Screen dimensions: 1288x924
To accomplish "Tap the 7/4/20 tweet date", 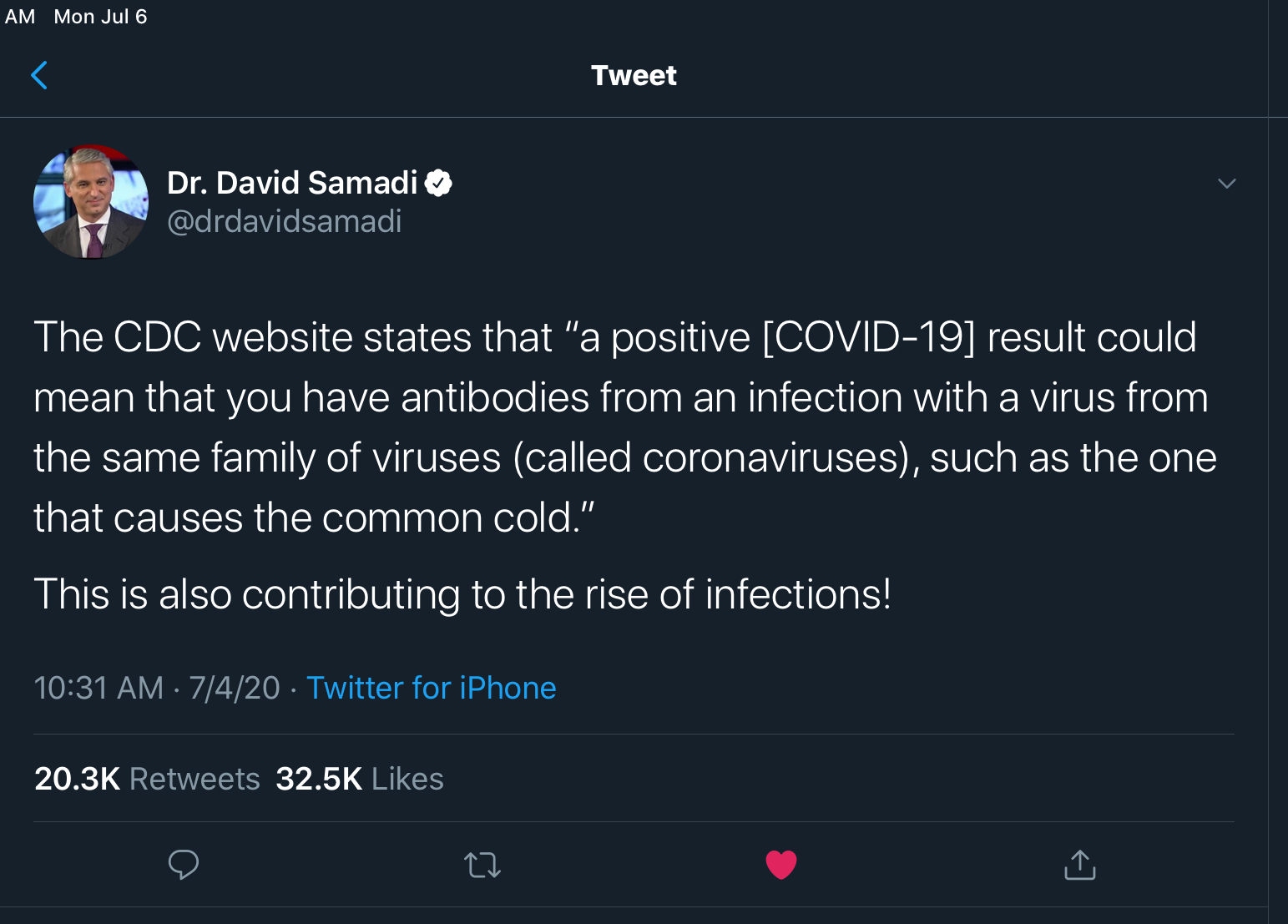I will click(x=235, y=688).
